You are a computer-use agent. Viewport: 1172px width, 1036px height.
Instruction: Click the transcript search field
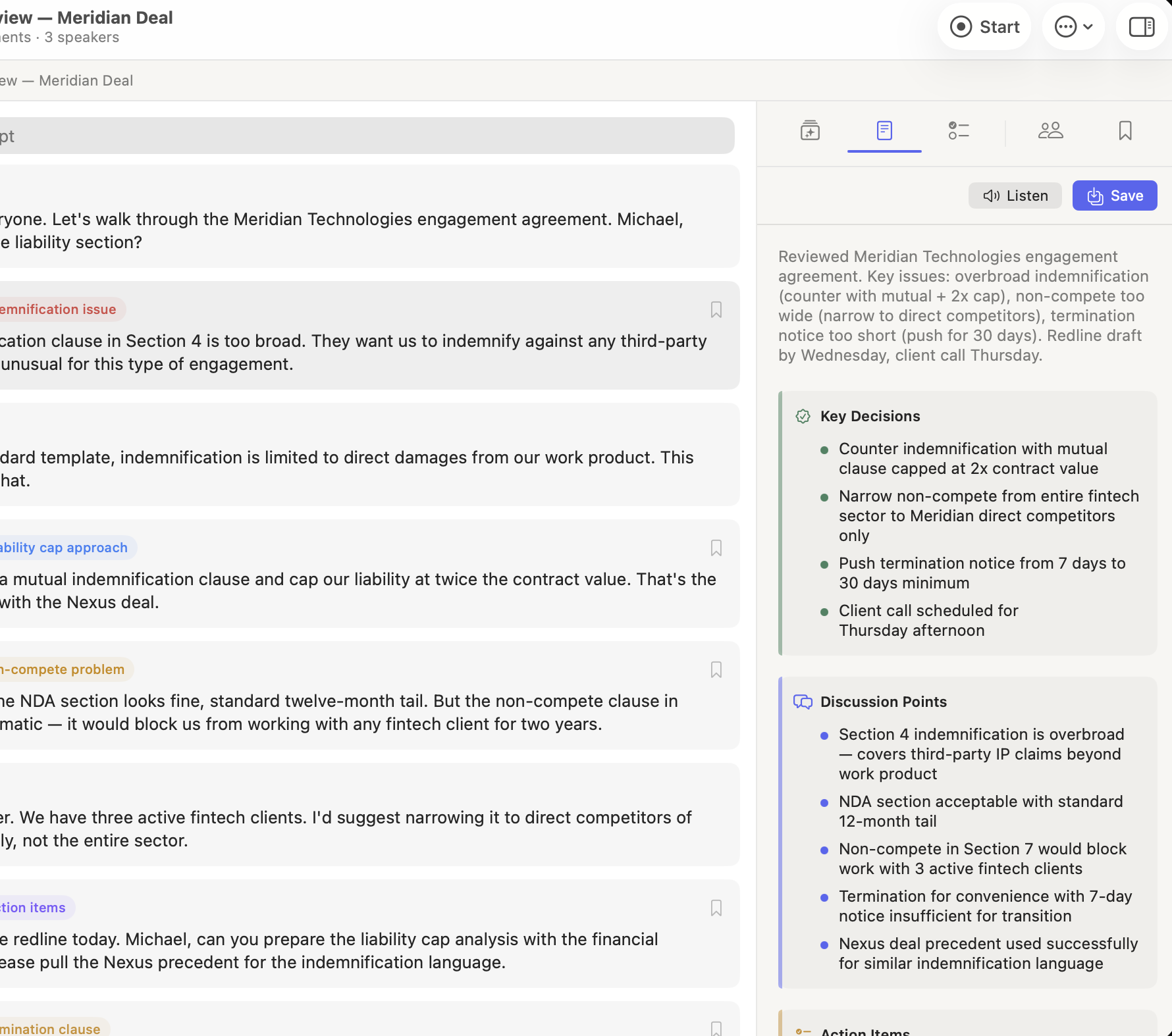(x=366, y=136)
